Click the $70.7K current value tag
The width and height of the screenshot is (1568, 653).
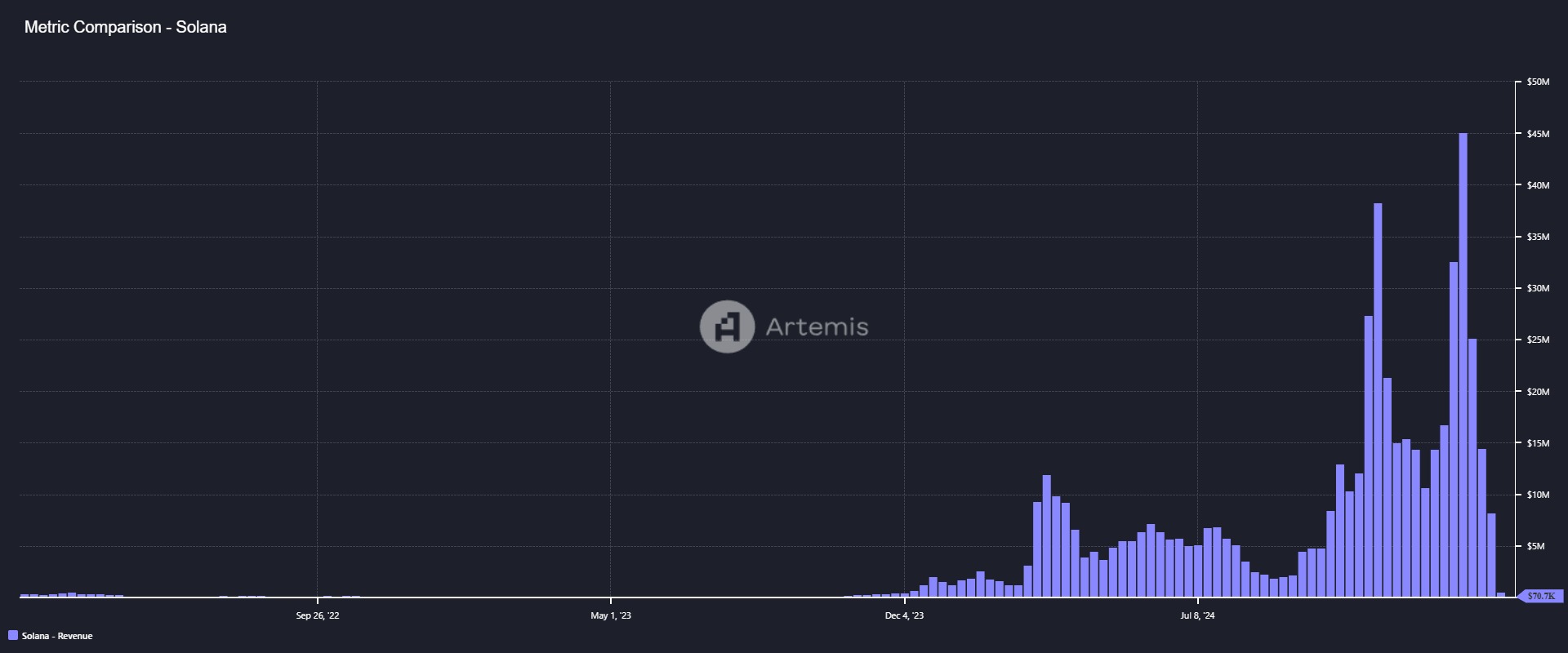pyautogui.click(x=1540, y=596)
